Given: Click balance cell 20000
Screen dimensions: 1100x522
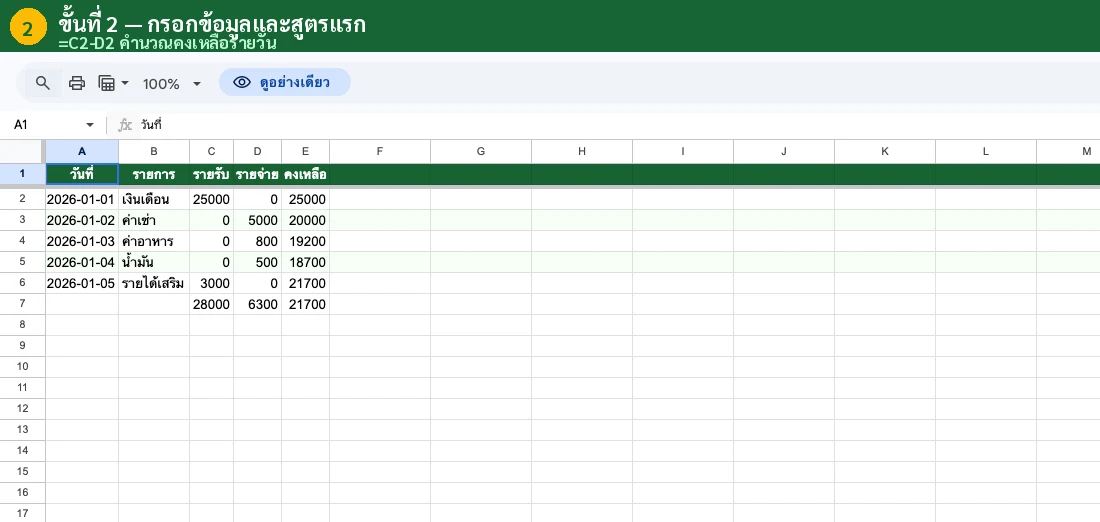Looking at the screenshot, I should click(305, 220).
